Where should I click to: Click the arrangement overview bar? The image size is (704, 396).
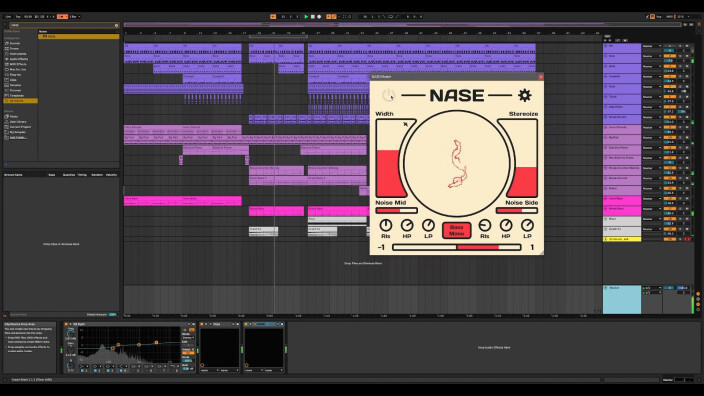(x=403, y=25)
